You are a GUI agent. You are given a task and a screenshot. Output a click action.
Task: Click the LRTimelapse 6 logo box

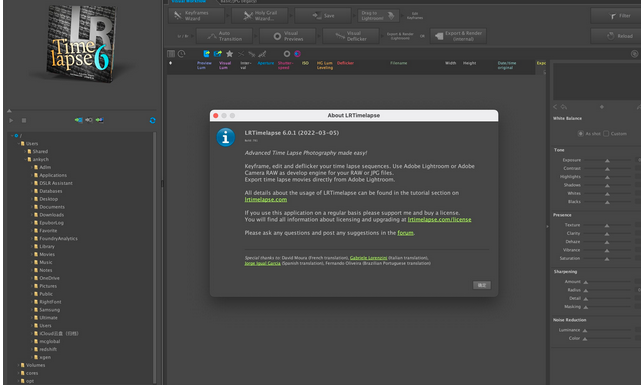click(81, 43)
